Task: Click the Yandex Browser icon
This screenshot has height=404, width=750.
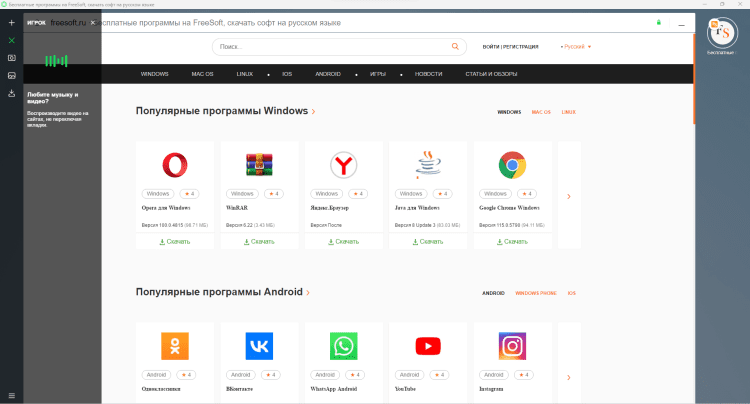Action: pyautogui.click(x=343, y=165)
